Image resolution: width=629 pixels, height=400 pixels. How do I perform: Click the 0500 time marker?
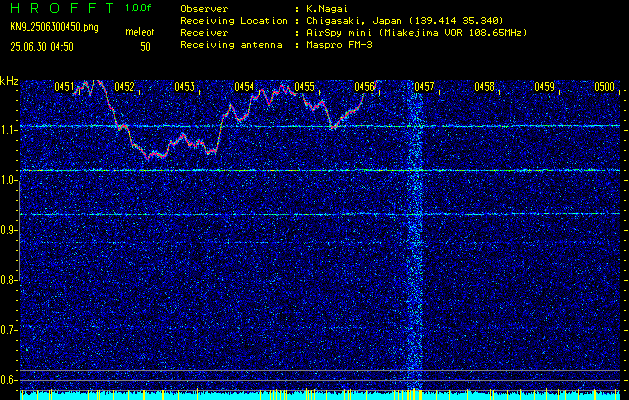coord(605,86)
